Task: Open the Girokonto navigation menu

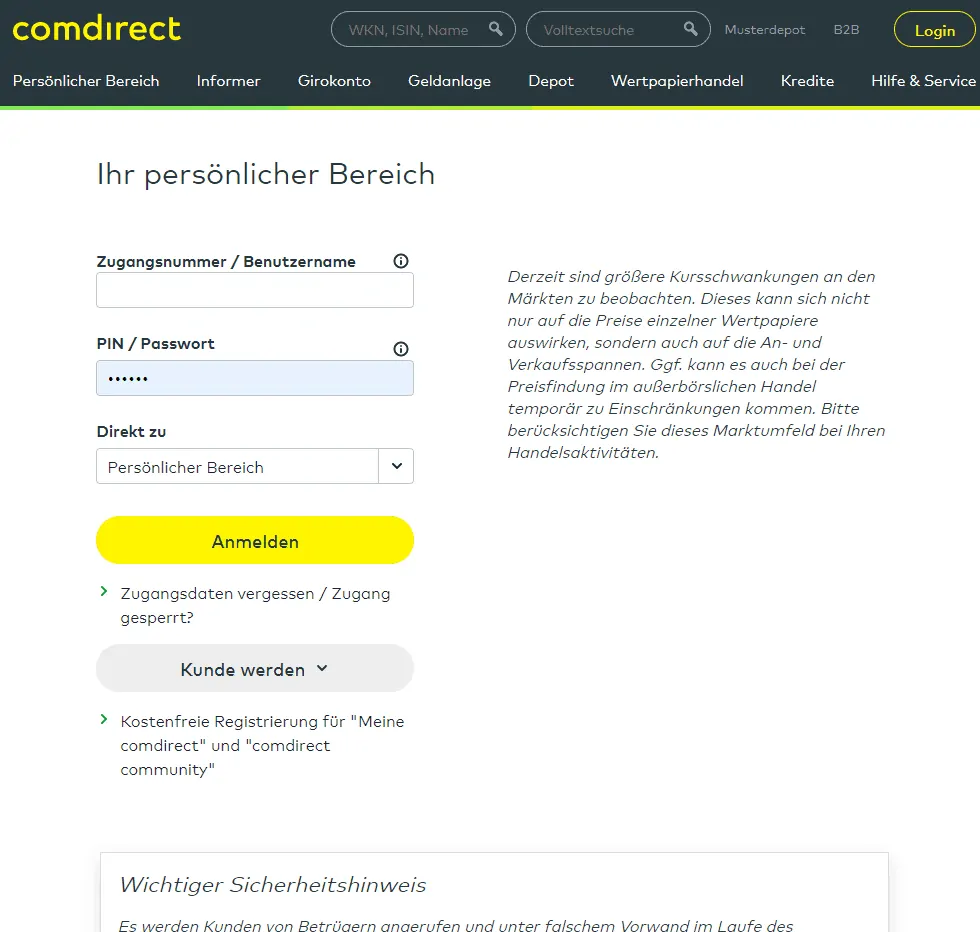Action: [334, 81]
